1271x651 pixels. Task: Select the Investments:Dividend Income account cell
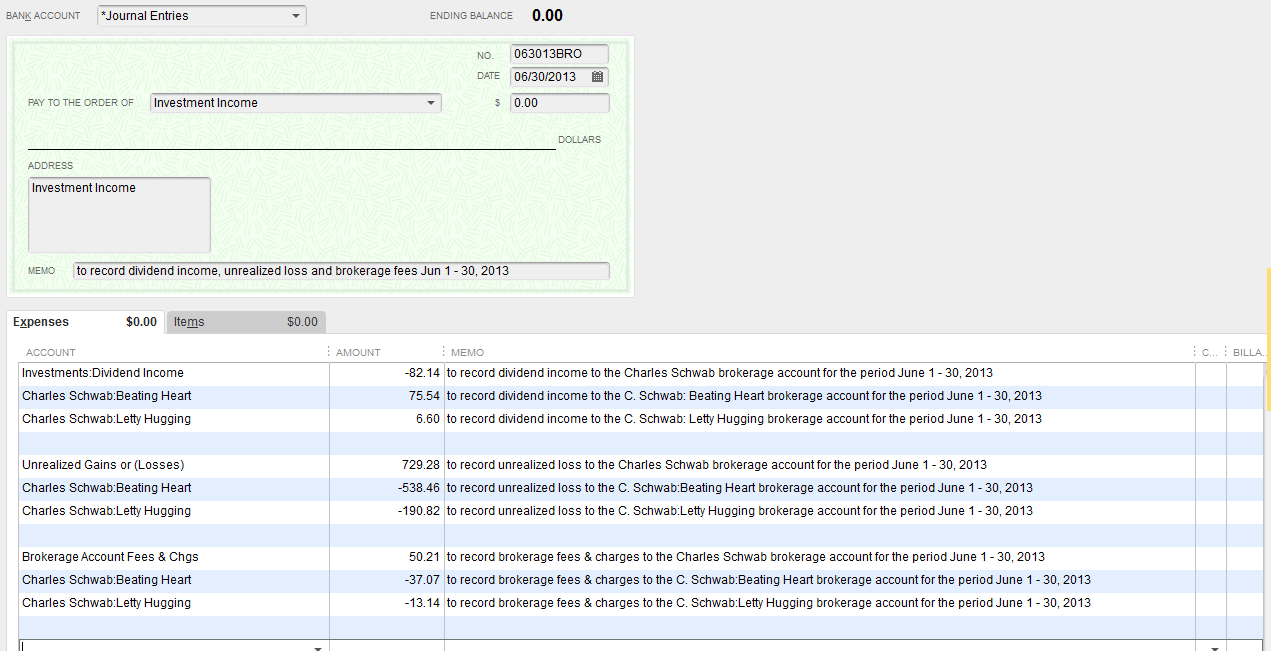(x=174, y=373)
